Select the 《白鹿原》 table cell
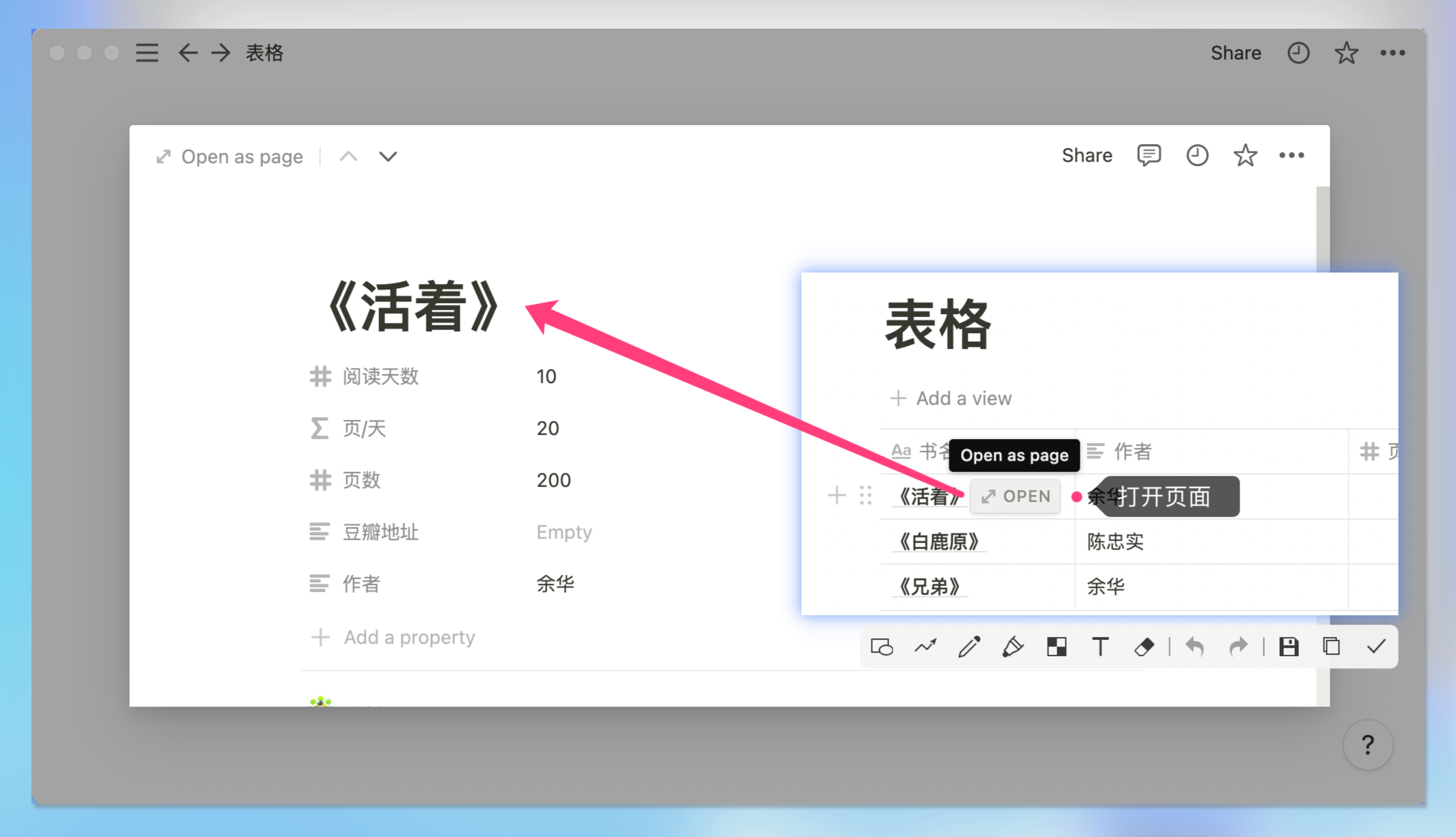1456x837 pixels. click(978, 541)
